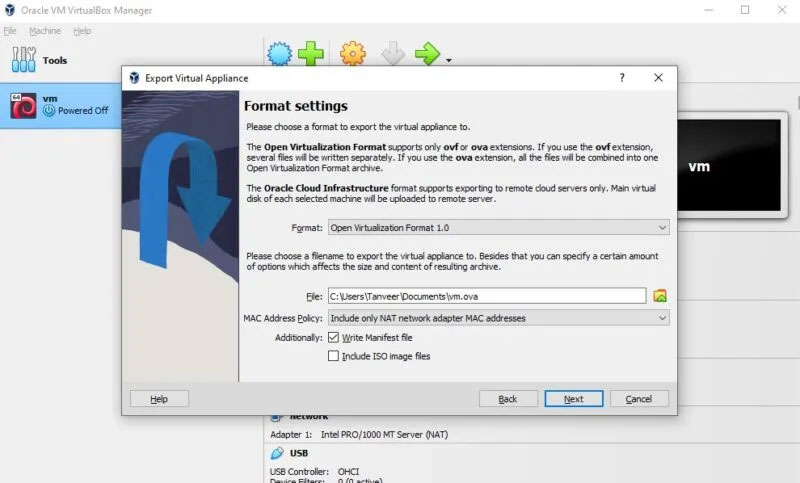Open the File menu

(10, 31)
